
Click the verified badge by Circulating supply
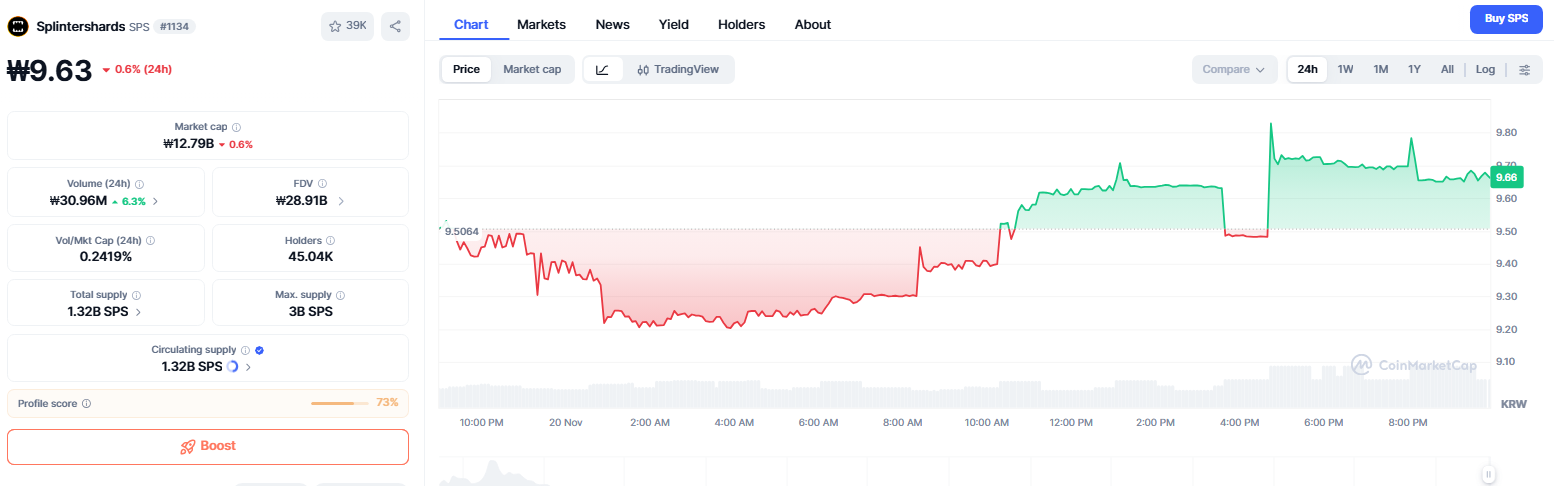pyautogui.click(x=260, y=350)
